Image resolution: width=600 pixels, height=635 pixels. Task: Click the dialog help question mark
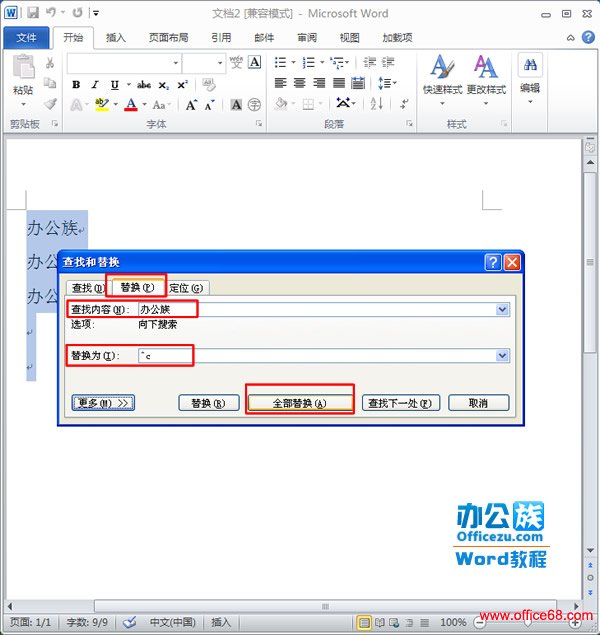tap(493, 262)
